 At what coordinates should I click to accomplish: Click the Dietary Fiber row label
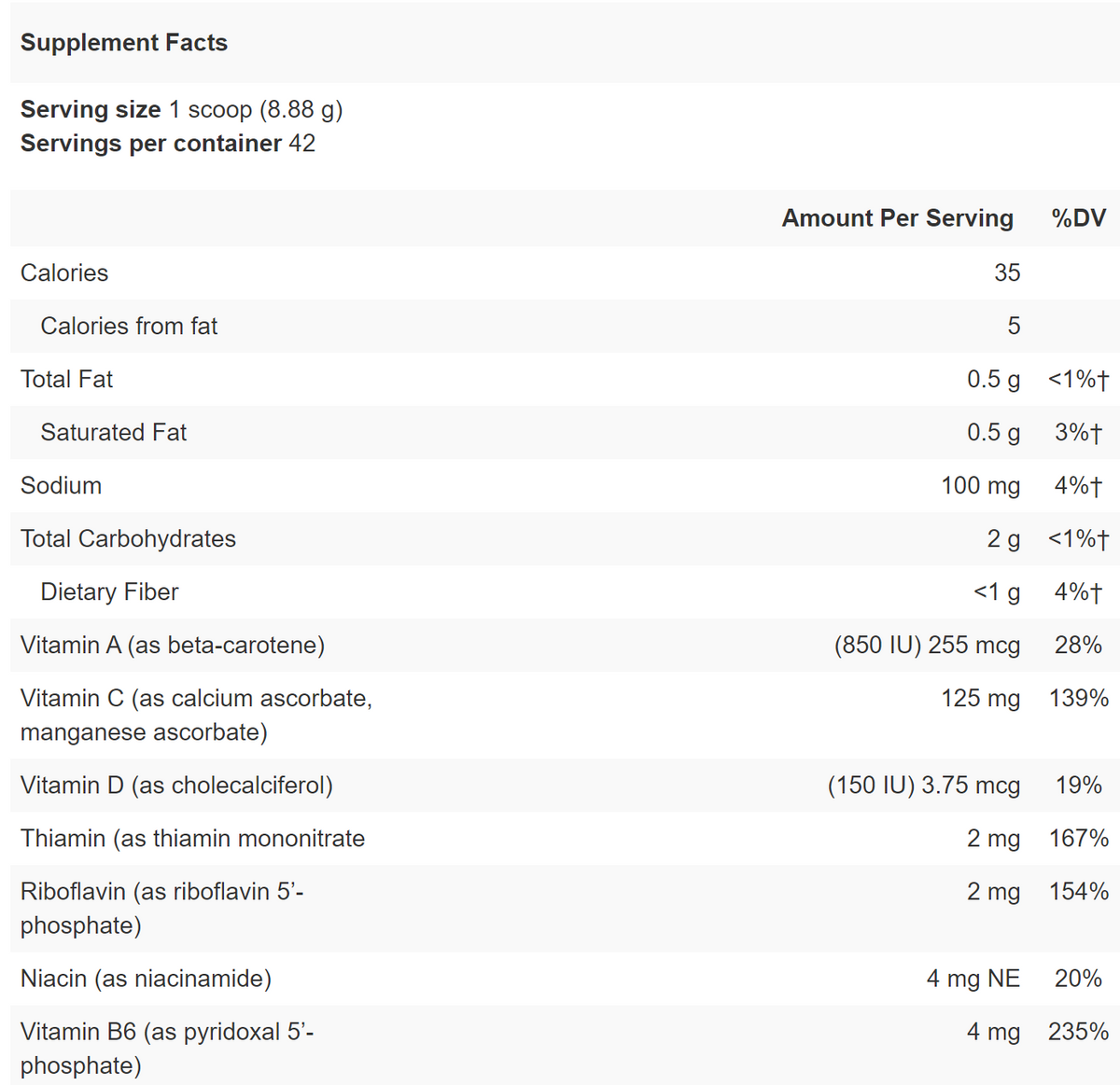click(109, 592)
